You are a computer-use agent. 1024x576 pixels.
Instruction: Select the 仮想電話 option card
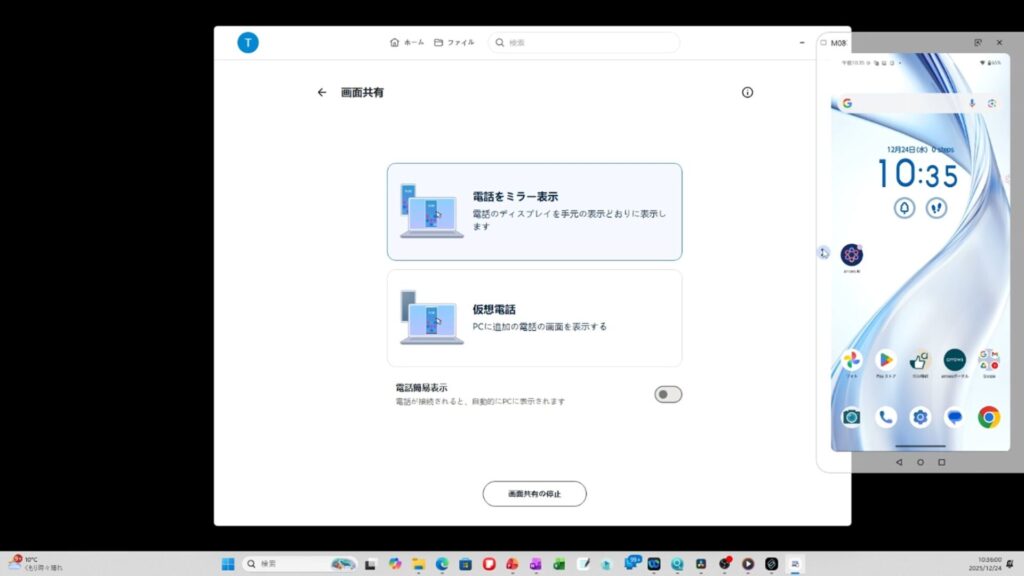(534, 318)
